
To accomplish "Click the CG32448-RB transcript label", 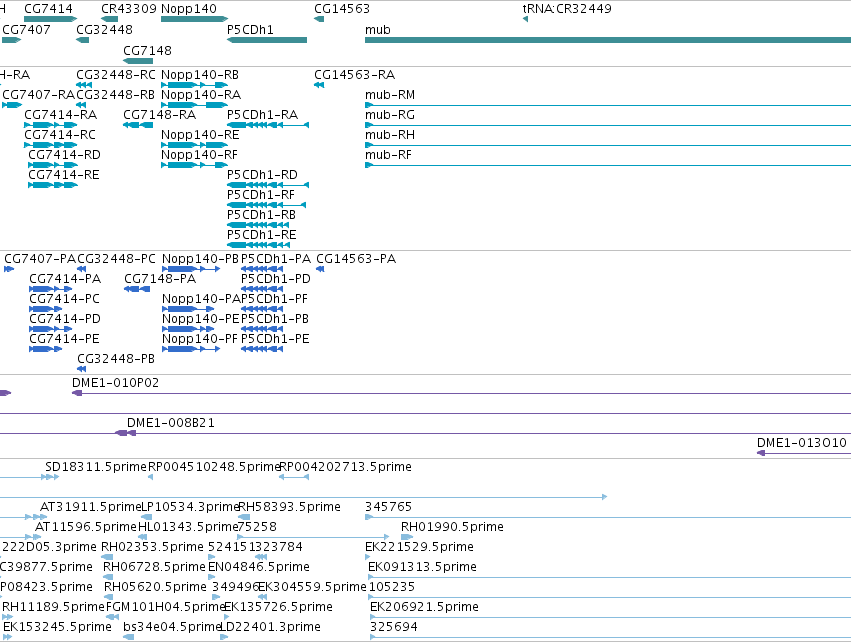I will coord(116,95).
